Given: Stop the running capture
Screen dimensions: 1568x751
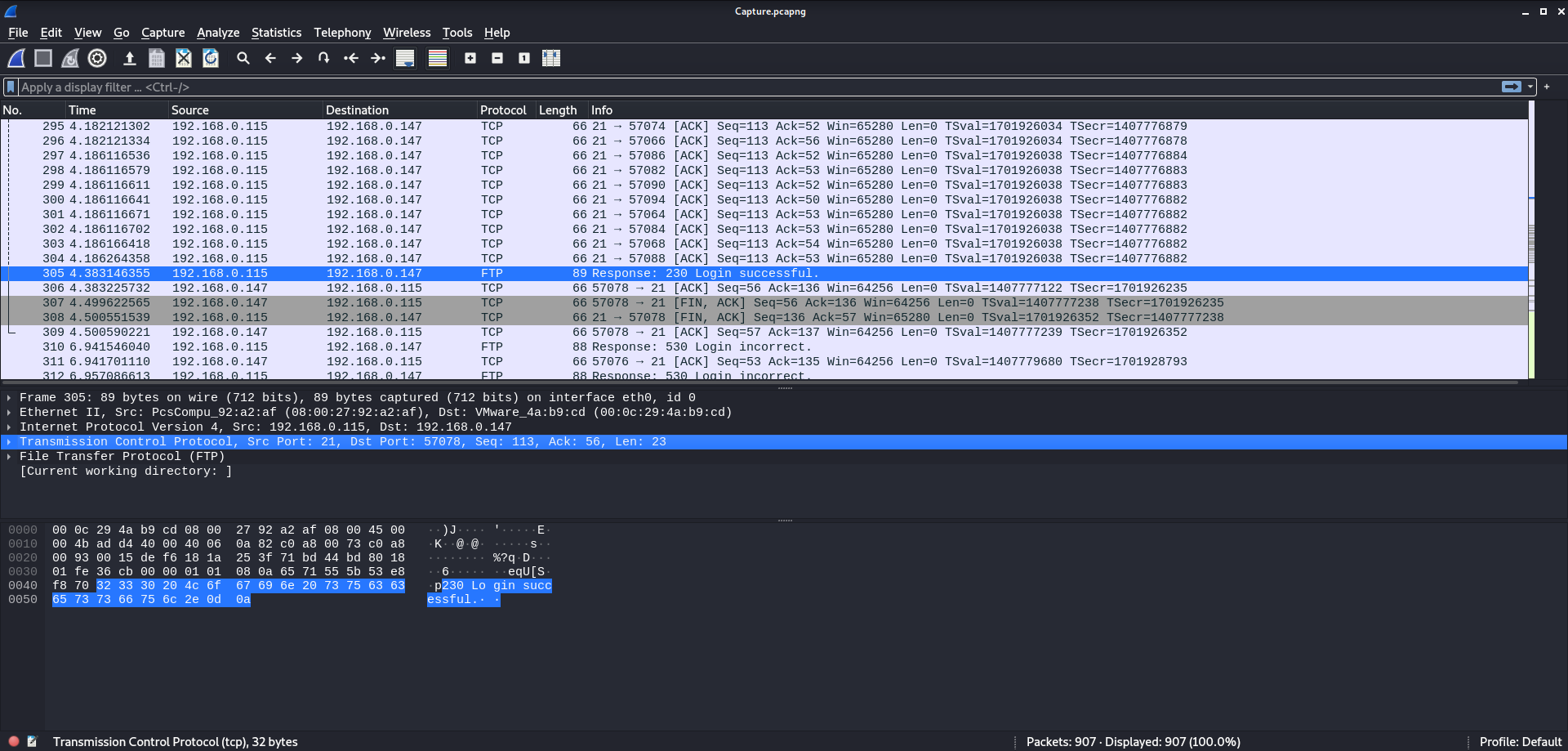Looking at the screenshot, I should coord(43,58).
